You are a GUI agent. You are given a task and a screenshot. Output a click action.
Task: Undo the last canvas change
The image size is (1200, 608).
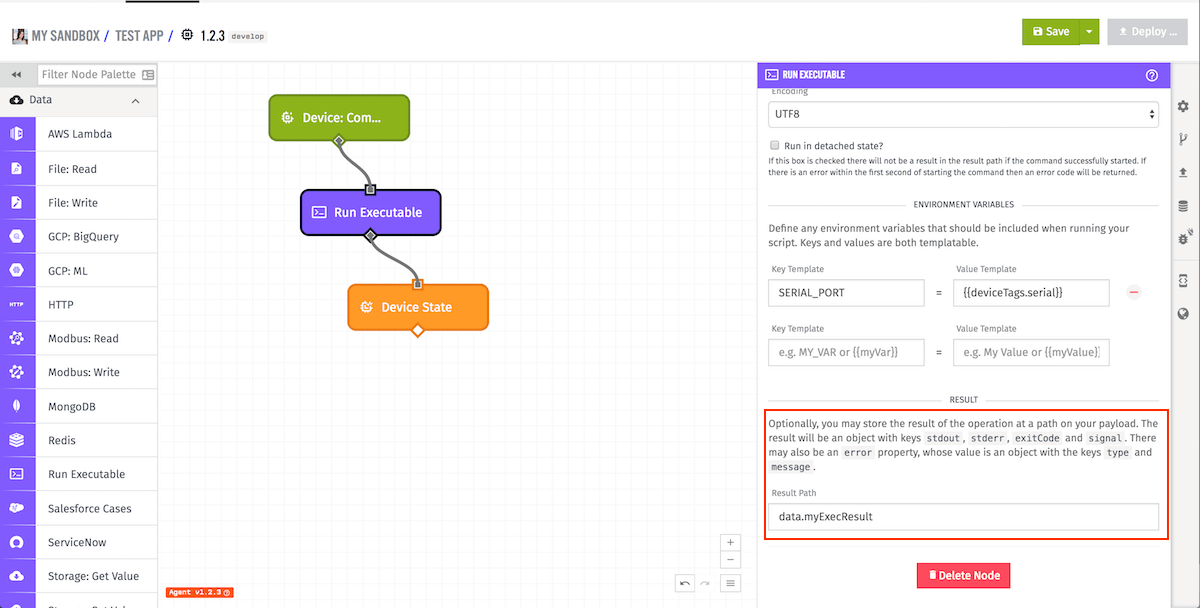point(685,583)
